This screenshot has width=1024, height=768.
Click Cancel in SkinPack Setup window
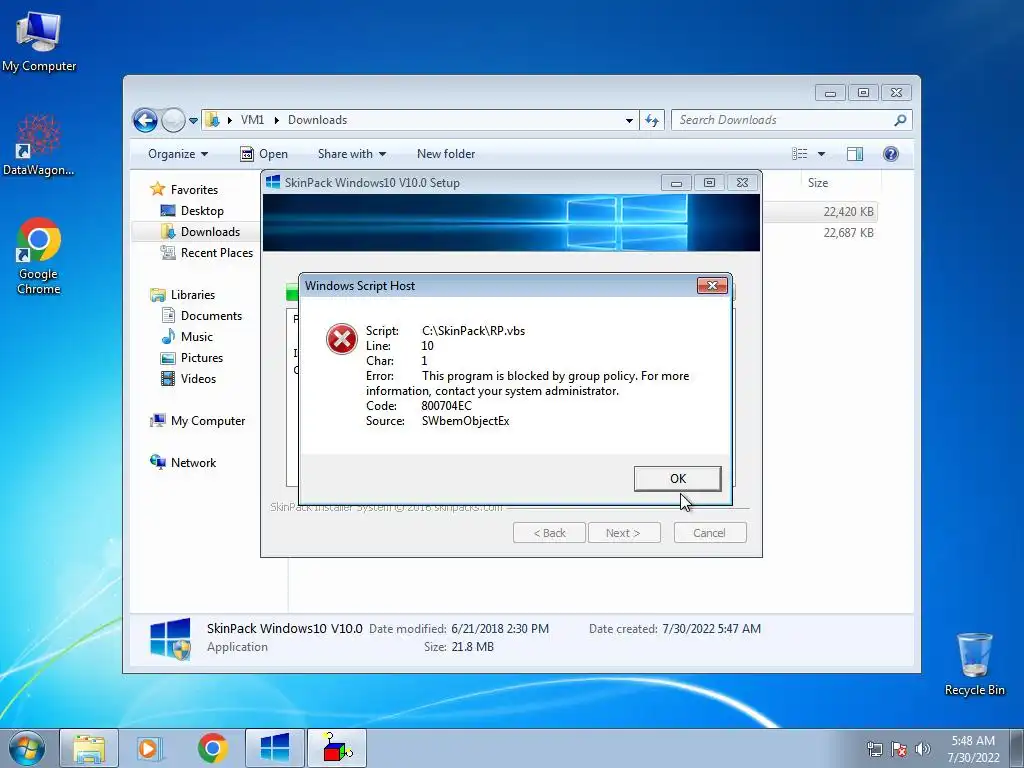(709, 533)
